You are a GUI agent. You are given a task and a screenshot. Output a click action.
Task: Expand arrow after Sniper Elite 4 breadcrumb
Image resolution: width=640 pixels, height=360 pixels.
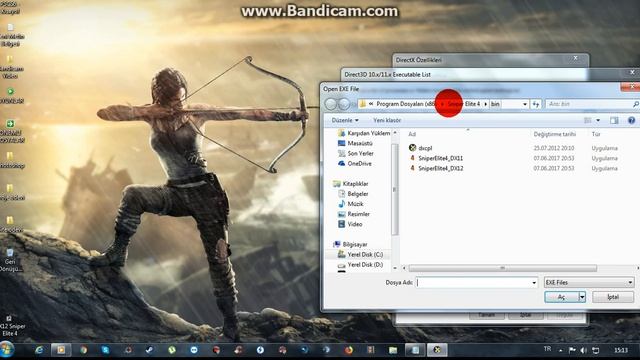pos(486,104)
